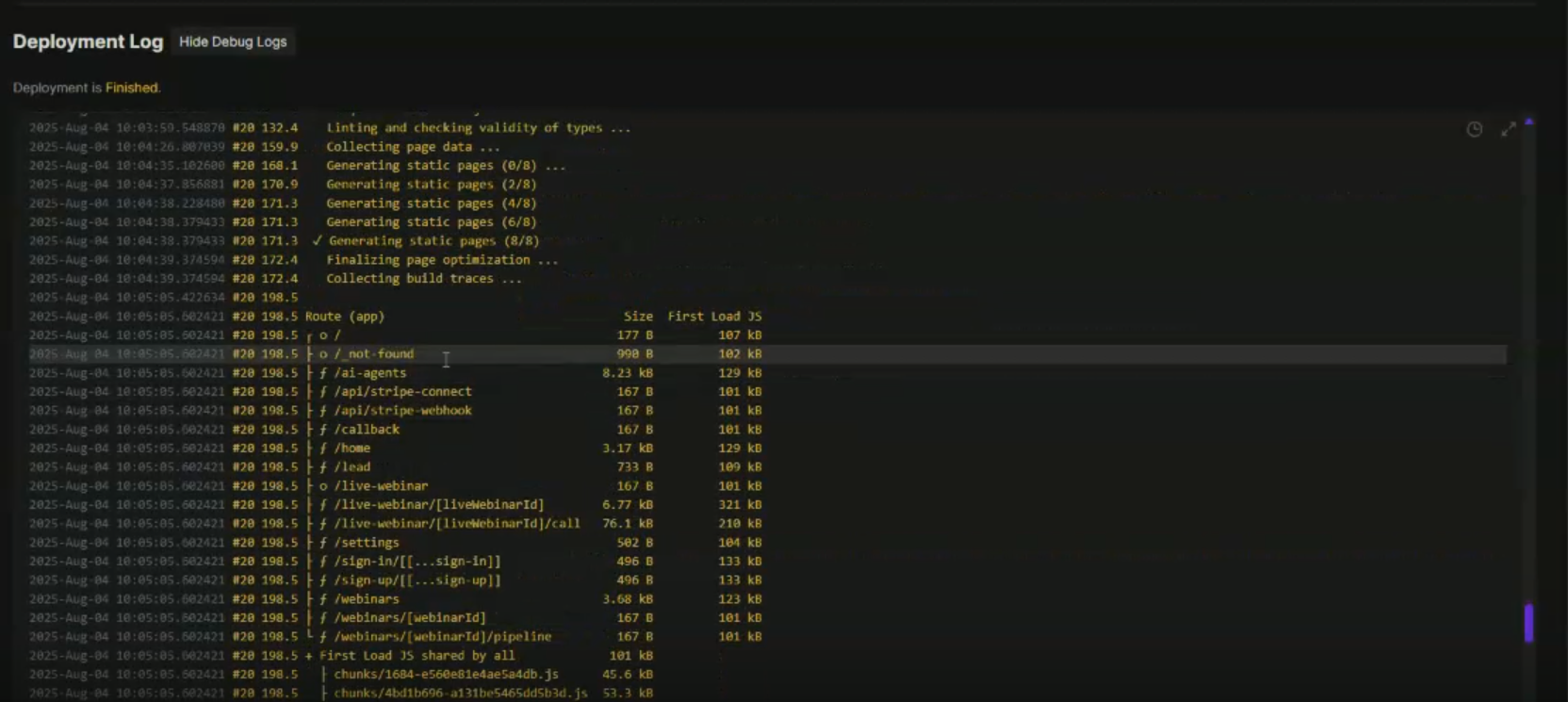This screenshot has width=1568, height=702.
Task: Select the /ai-agents route log line
Action: coord(369,373)
